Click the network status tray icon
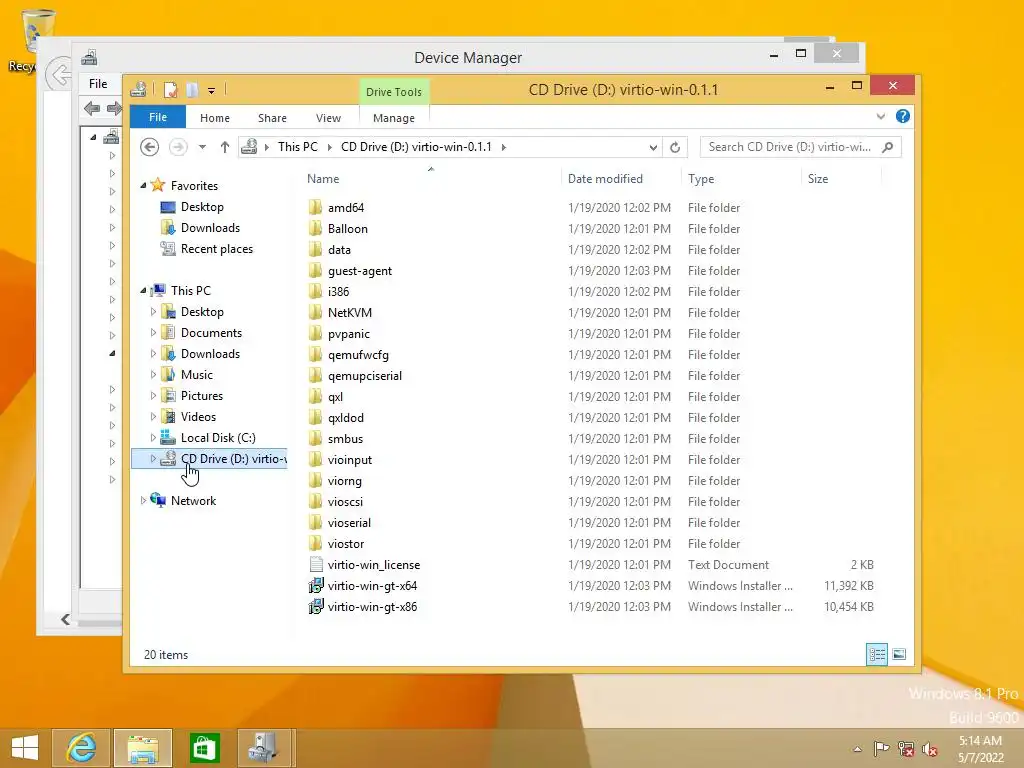This screenshot has width=1024, height=768. pyautogui.click(x=906, y=748)
